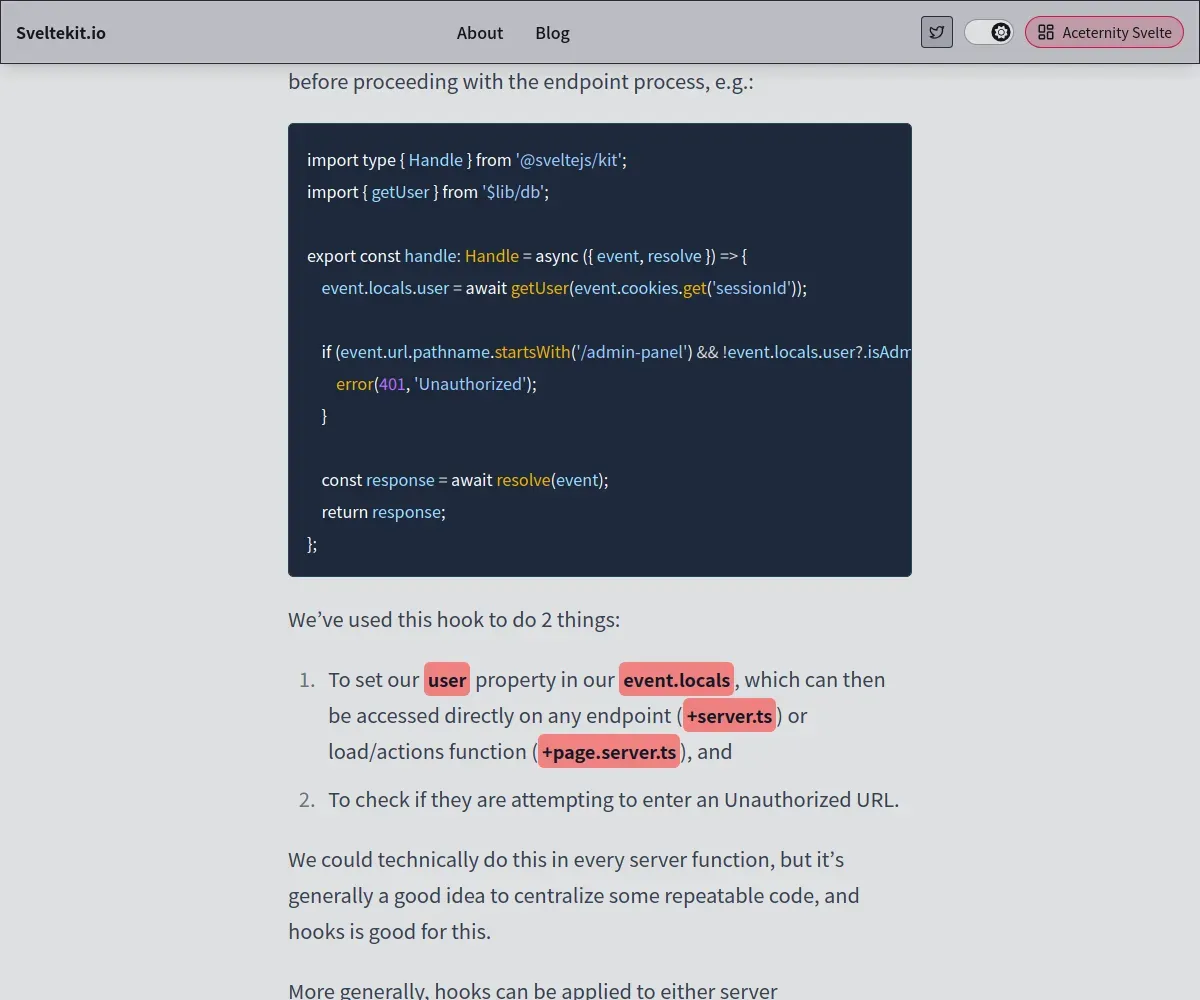The height and width of the screenshot is (1000, 1200).
Task: Click list item about Unauthorized URL
Action: point(613,800)
